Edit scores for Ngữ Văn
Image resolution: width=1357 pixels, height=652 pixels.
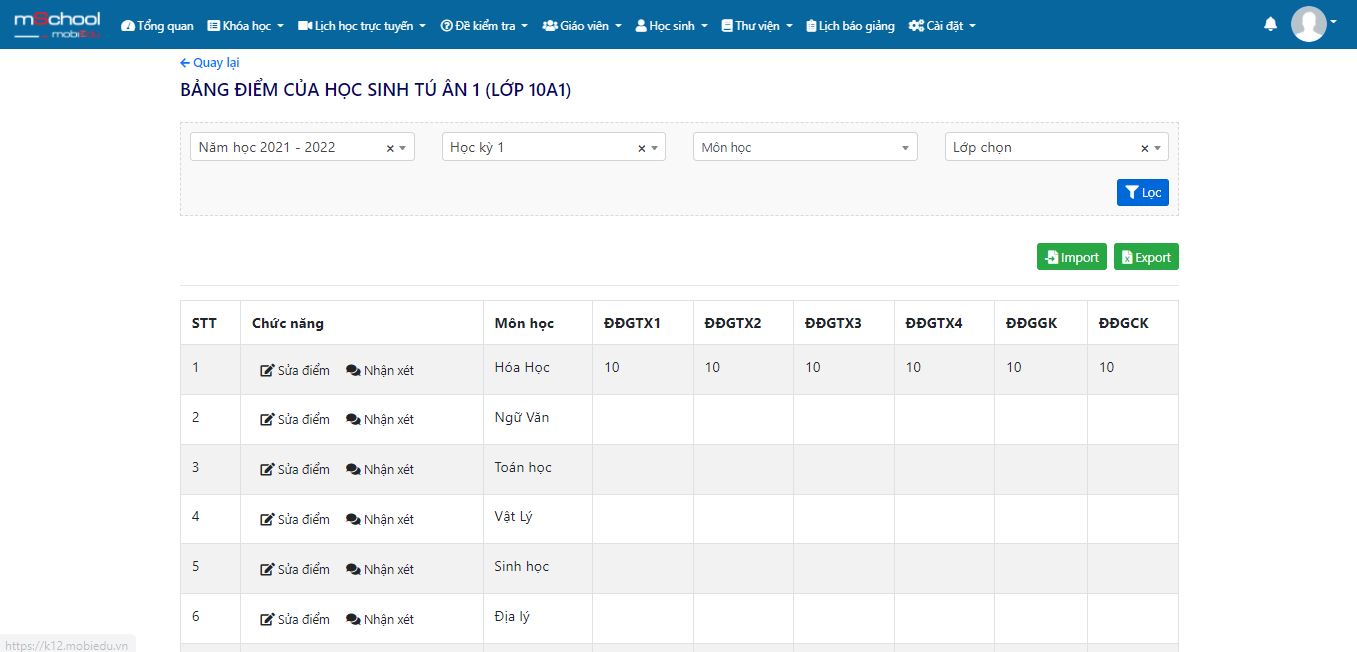[295, 419]
